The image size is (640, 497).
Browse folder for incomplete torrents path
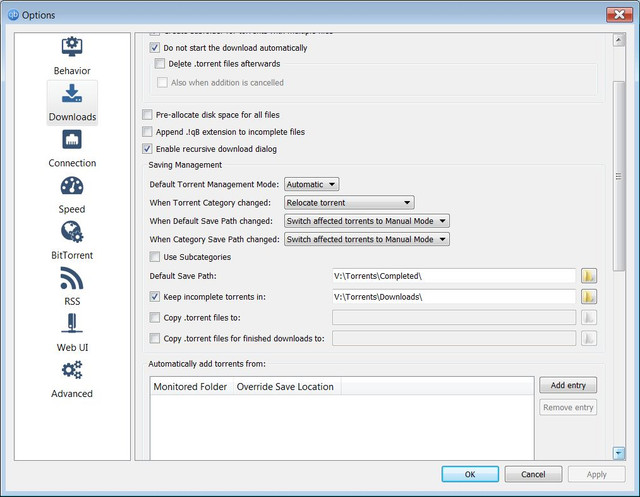point(589,297)
